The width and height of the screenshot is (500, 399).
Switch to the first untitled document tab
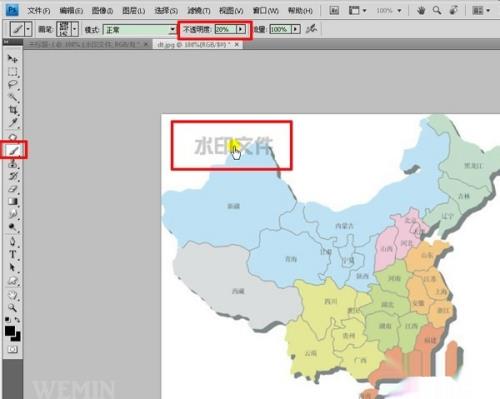point(85,44)
